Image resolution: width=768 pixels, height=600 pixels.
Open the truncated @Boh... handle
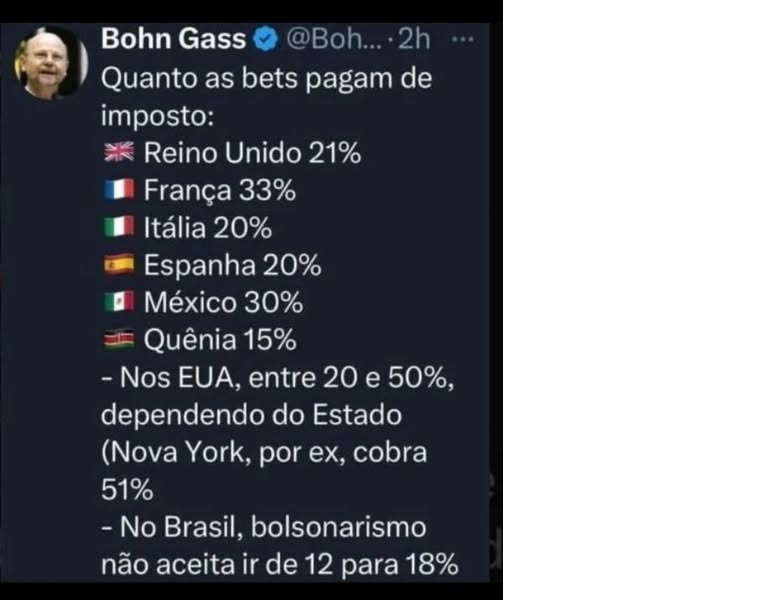tap(333, 40)
